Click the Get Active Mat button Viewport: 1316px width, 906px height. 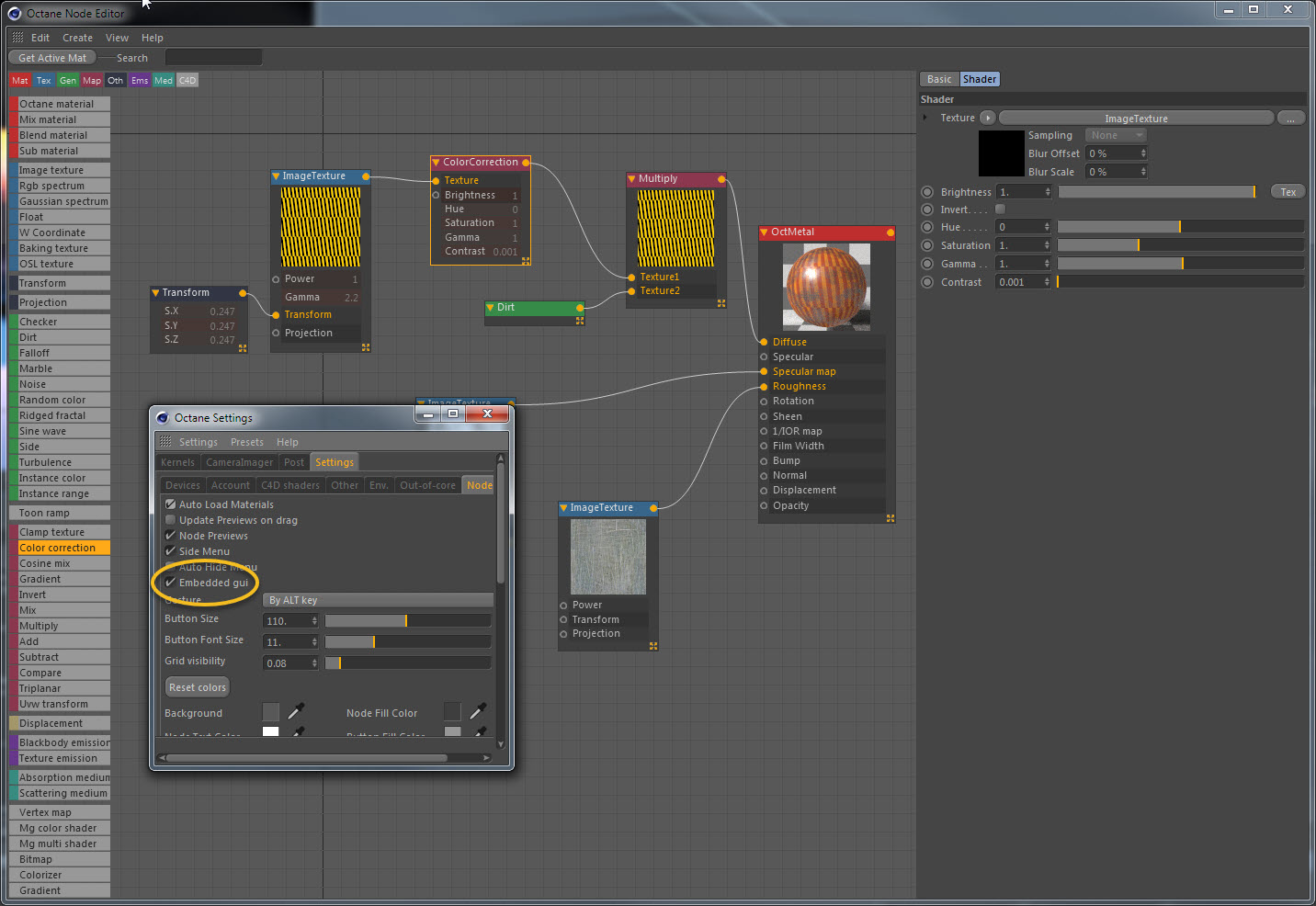click(52, 58)
